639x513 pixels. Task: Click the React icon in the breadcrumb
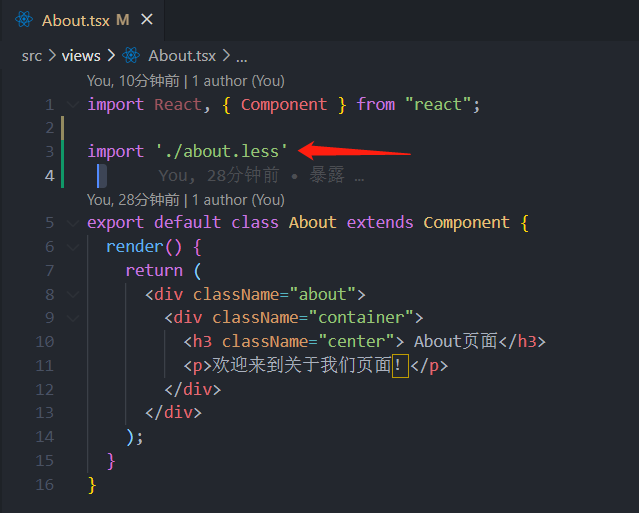[131, 55]
